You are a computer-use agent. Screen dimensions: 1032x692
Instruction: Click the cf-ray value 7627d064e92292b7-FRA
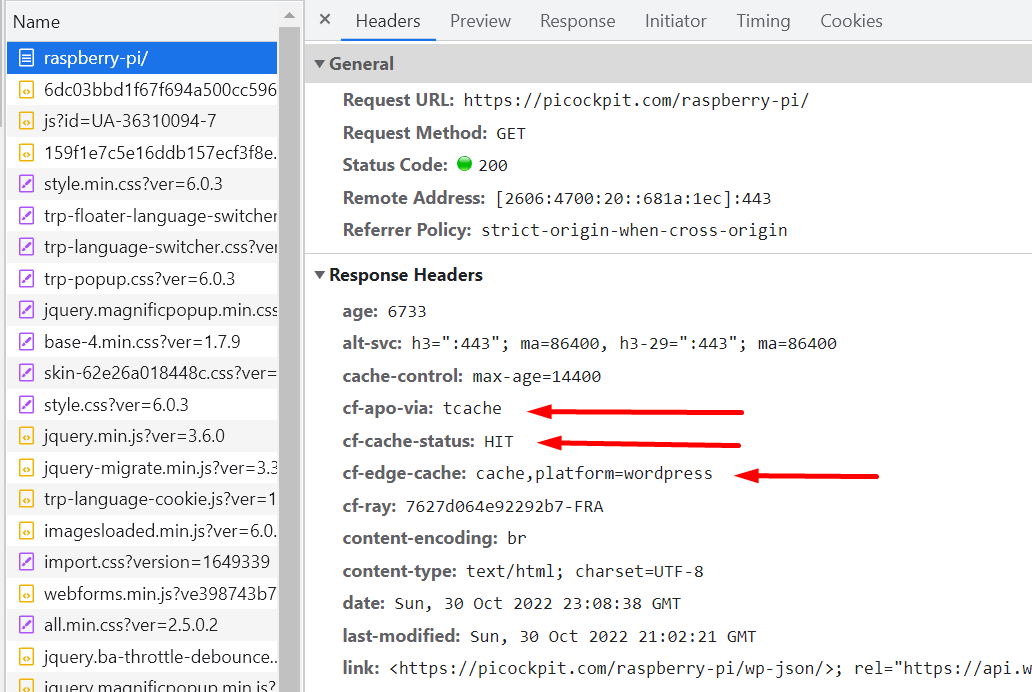pos(504,506)
